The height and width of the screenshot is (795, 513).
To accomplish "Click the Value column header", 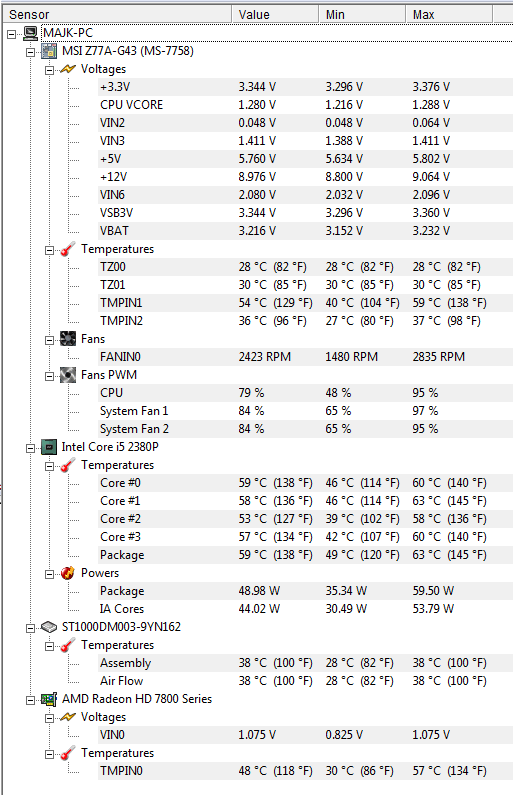I will coord(275,14).
